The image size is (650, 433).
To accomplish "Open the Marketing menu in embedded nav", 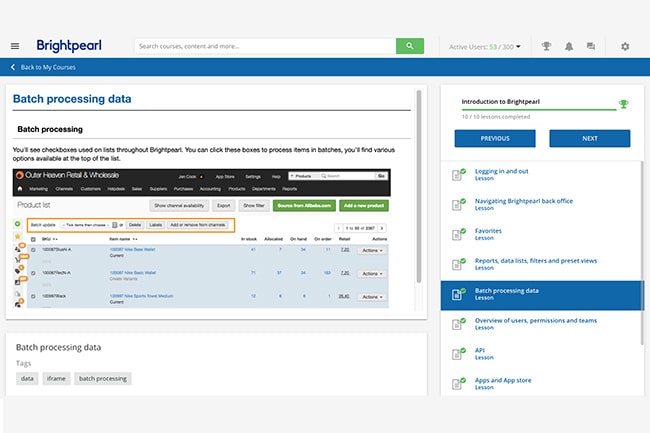I will pos(38,189).
